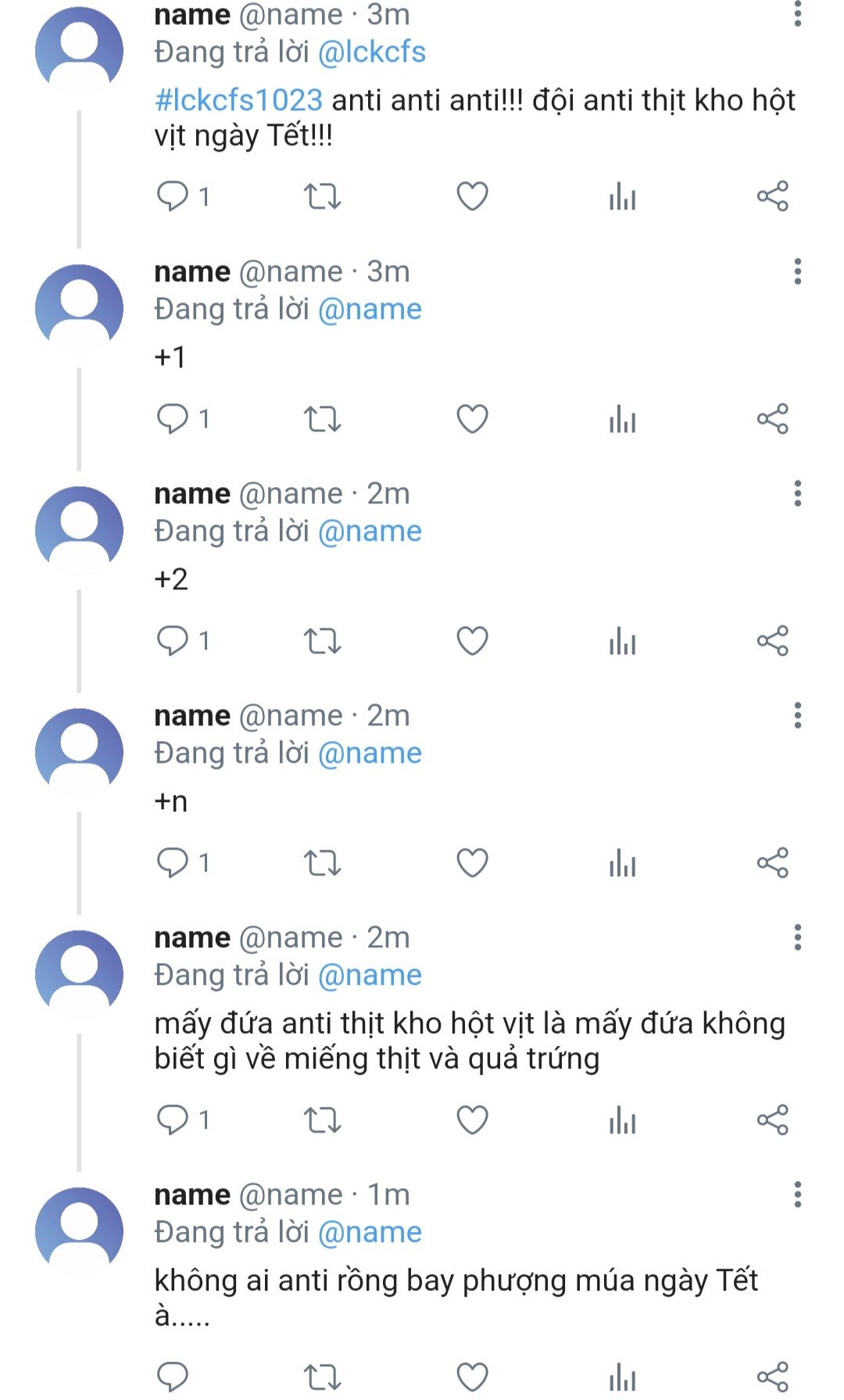The height and width of the screenshot is (1400, 844).
Task: Share the thịt kho hột vịt reply
Action: [x=772, y=1120]
